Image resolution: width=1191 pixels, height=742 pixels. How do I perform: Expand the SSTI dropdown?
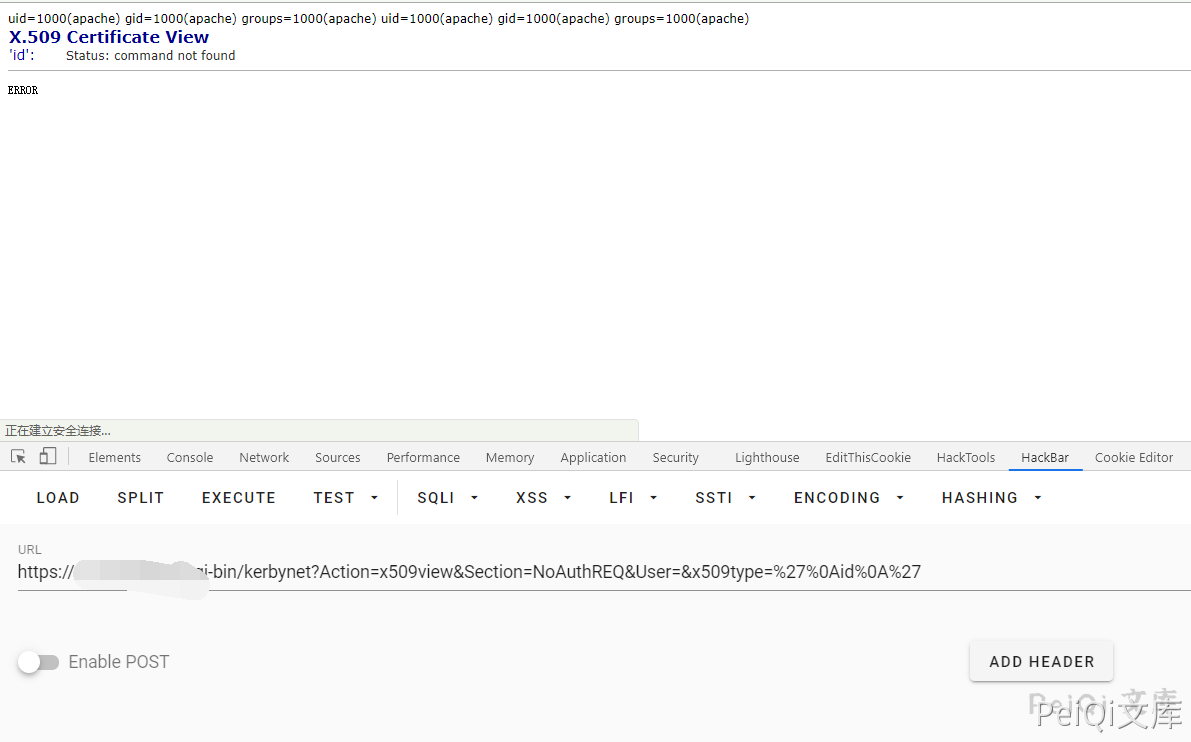pyautogui.click(x=725, y=498)
